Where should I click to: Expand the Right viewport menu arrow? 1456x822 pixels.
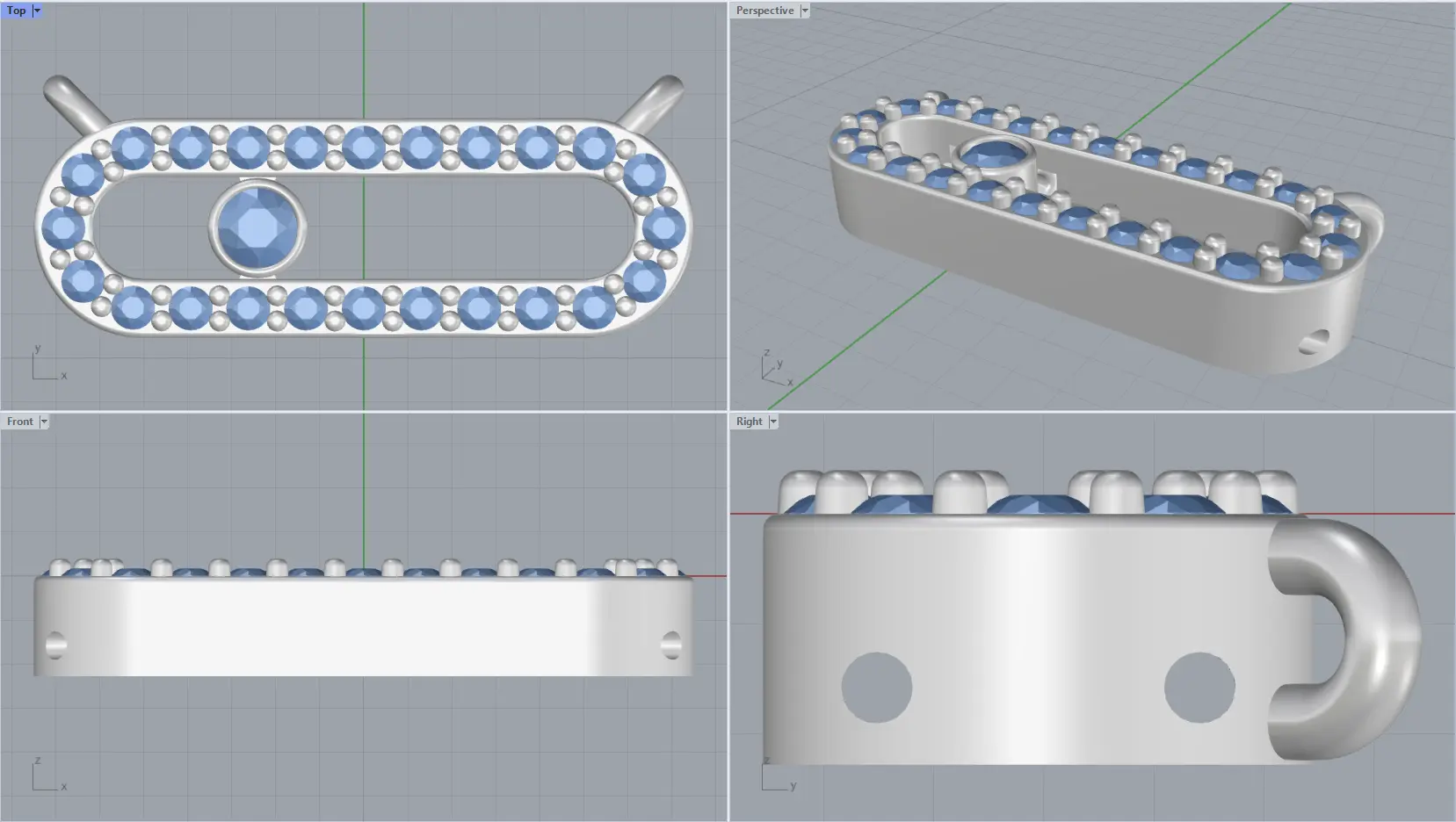pos(773,422)
